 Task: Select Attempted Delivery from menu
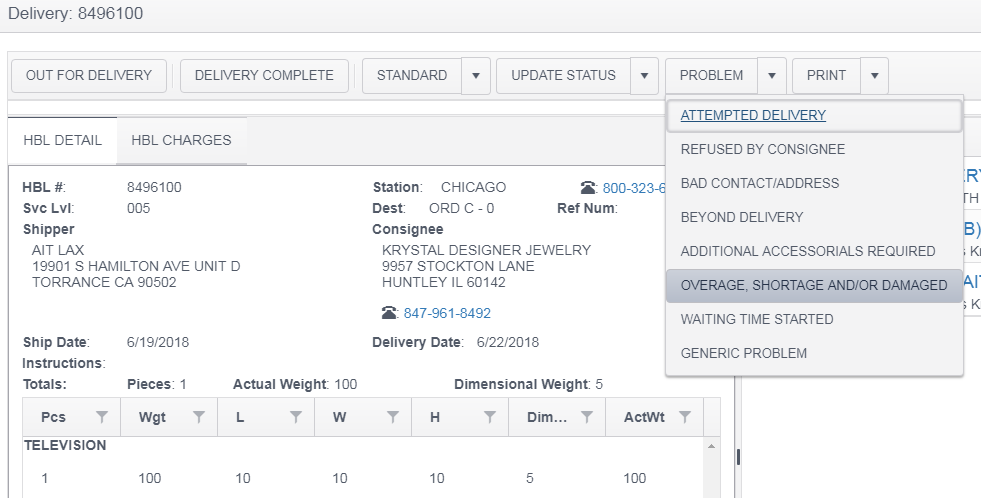pyautogui.click(x=814, y=115)
